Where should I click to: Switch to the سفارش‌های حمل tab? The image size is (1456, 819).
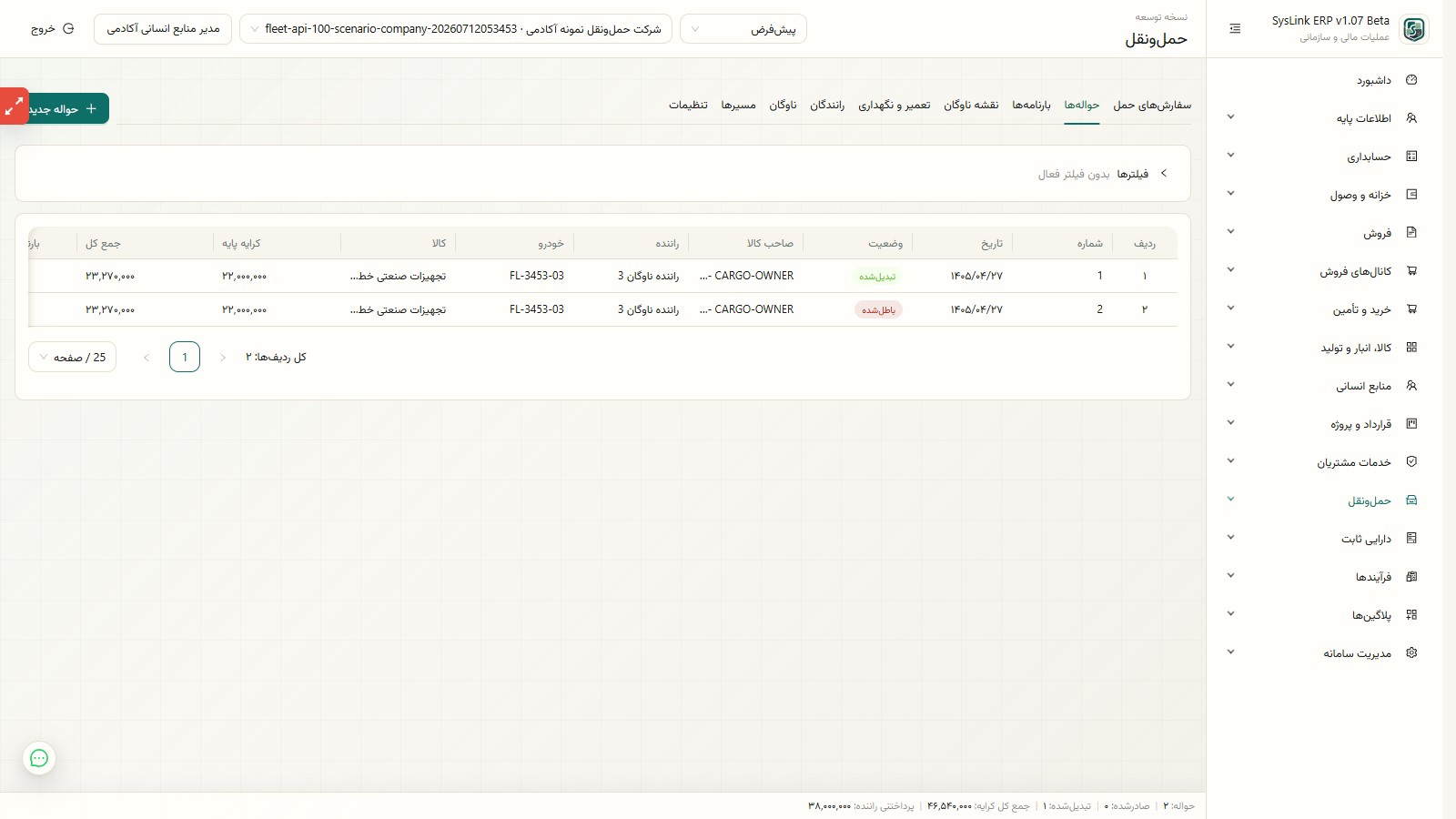(1152, 106)
